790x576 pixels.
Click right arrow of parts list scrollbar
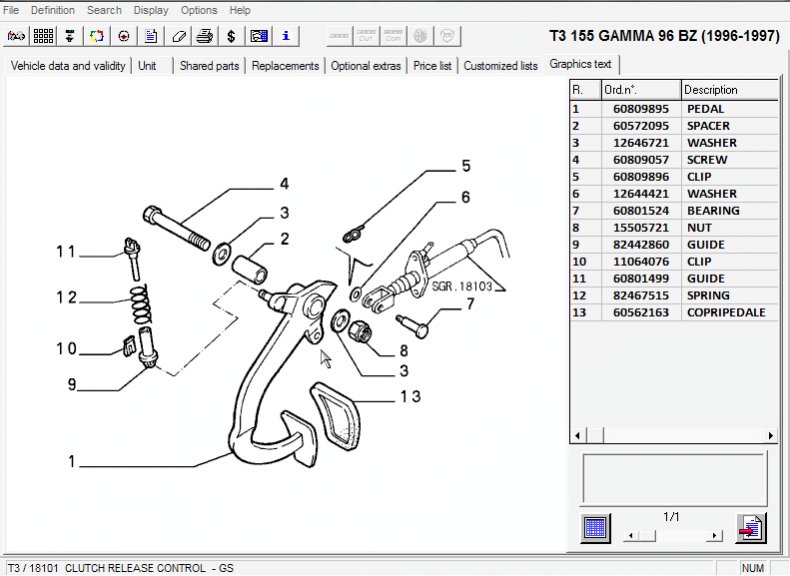pos(770,436)
